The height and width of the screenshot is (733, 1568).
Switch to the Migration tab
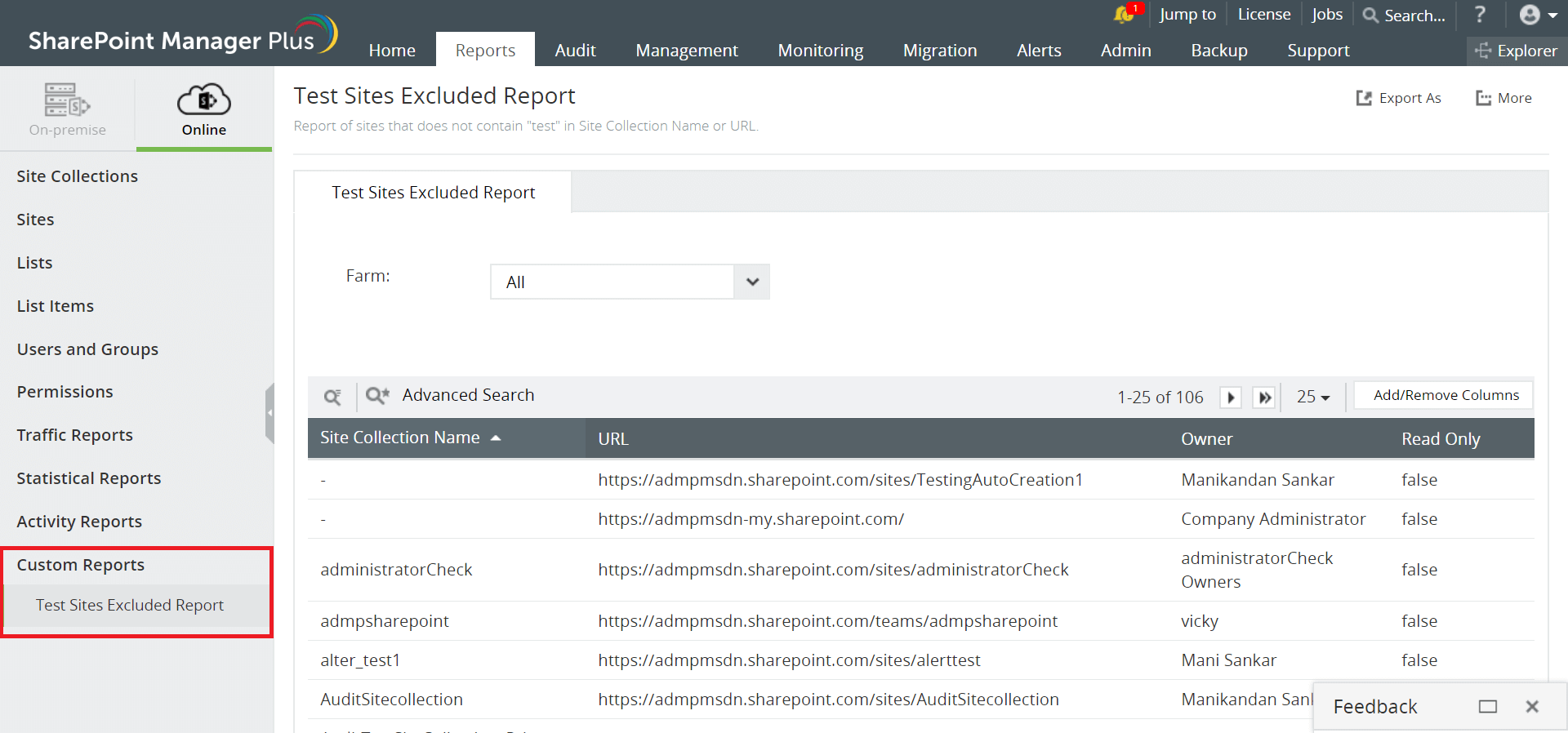pyautogui.click(x=939, y=51)
